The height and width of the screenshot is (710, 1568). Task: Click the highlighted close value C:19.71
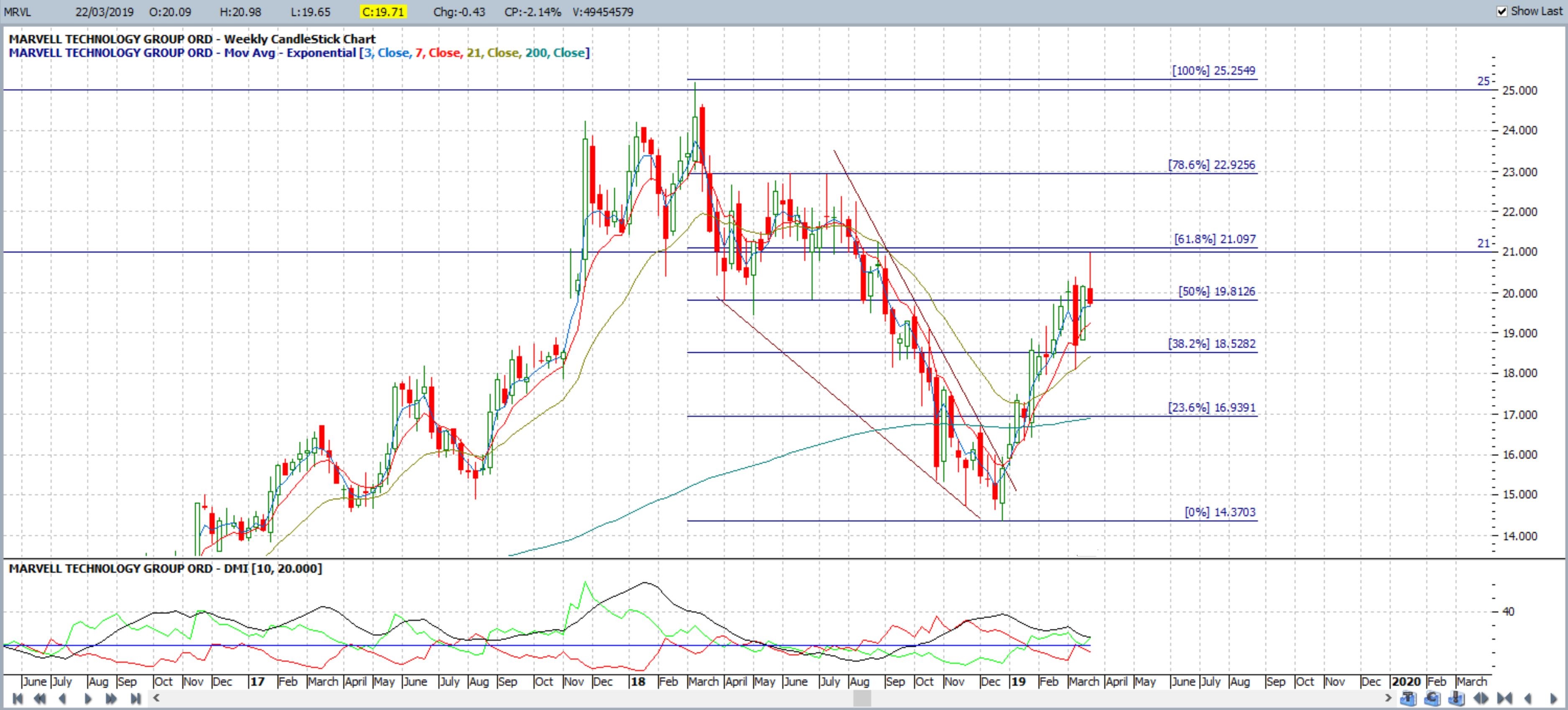click(383, 12)
